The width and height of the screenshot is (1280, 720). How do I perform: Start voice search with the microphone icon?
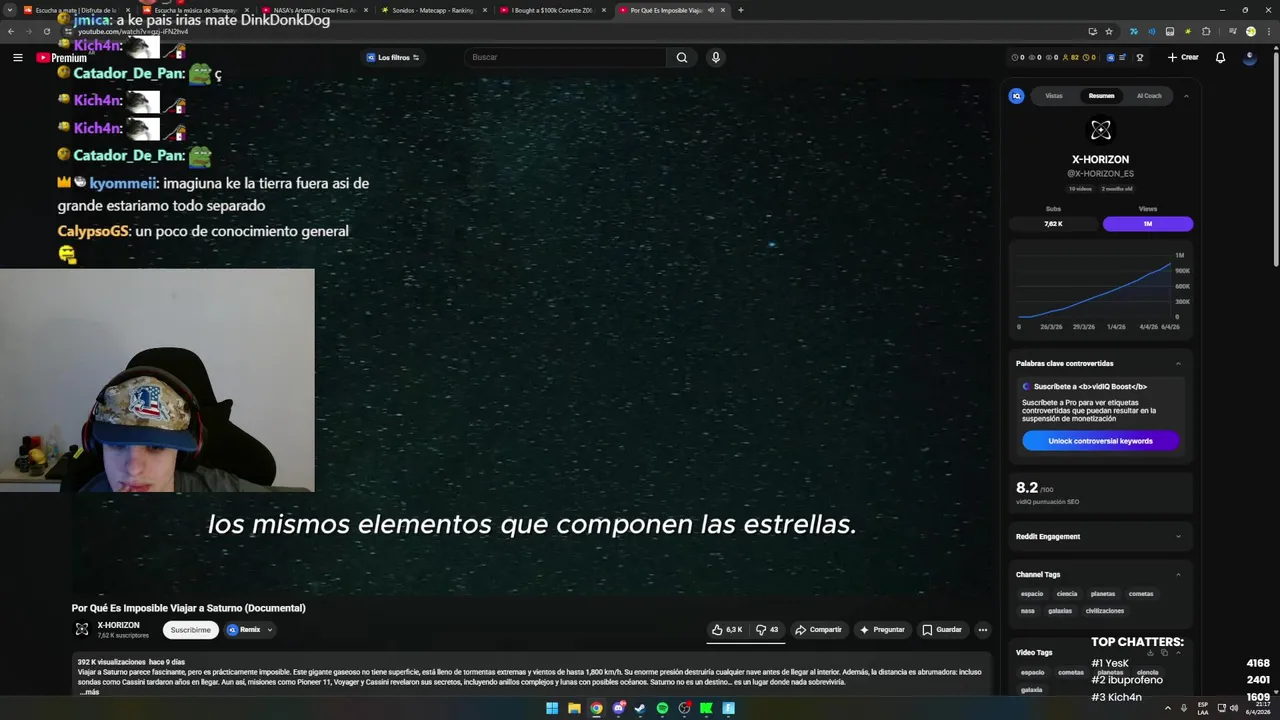click(715, 57)
